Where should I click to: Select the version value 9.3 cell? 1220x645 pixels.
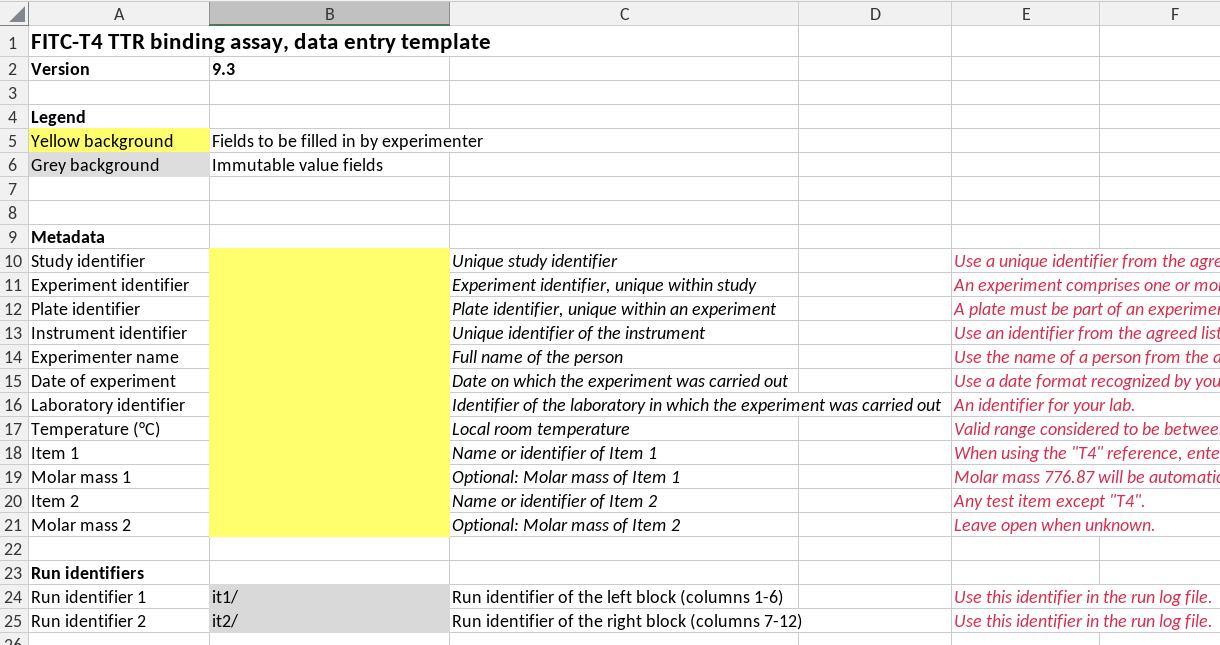click(329, 69)
